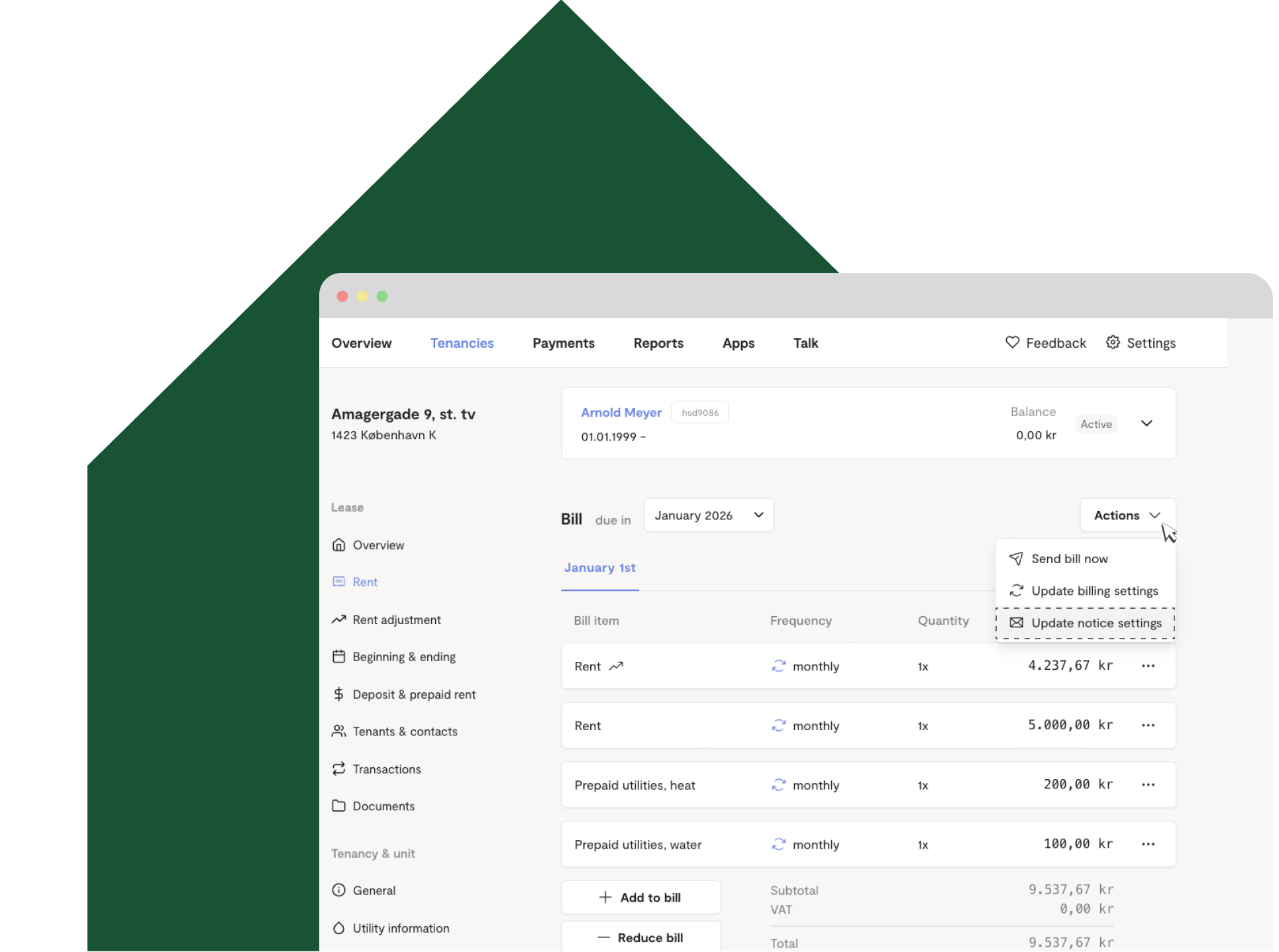Click the house icon next to lease Overview

pos(338,545)
